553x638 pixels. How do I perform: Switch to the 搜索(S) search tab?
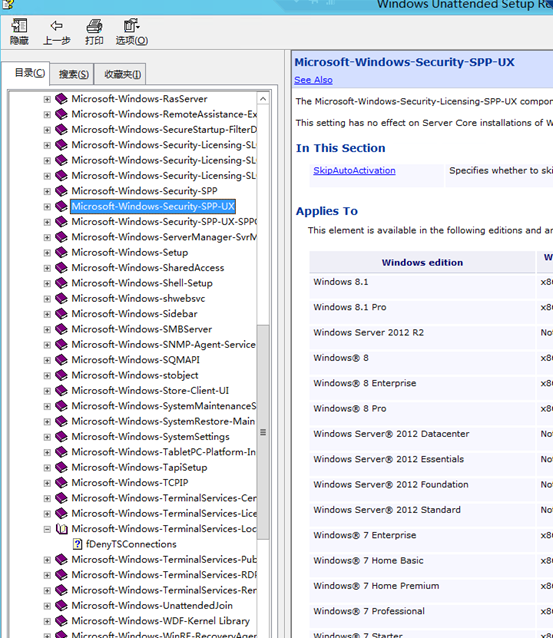pyautogui.click(x=72, y=74)
